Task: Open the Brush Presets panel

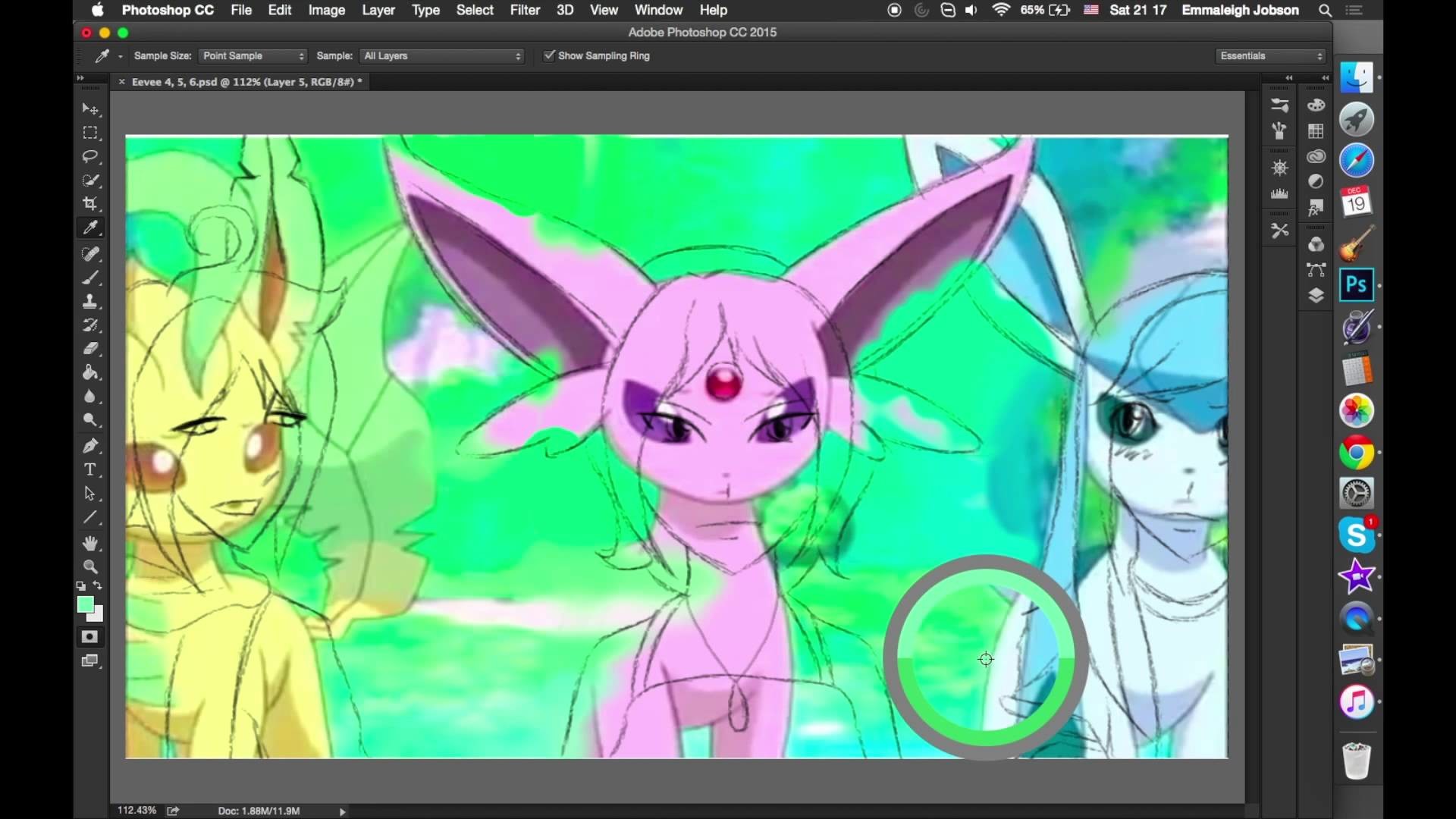Action: [1279, 105]
